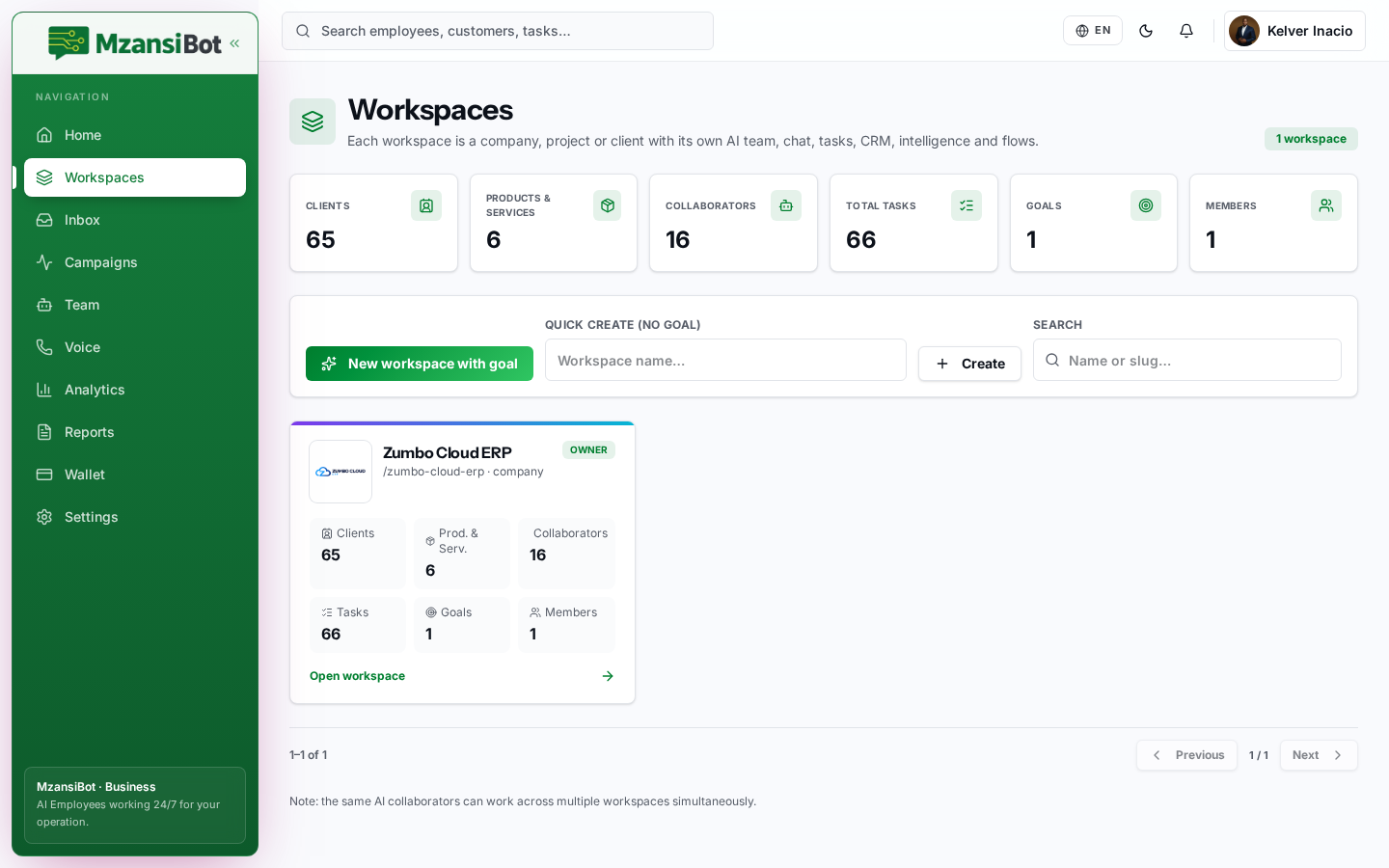Toggle dark mode with the moon icon

click(x=1146, y=31)
